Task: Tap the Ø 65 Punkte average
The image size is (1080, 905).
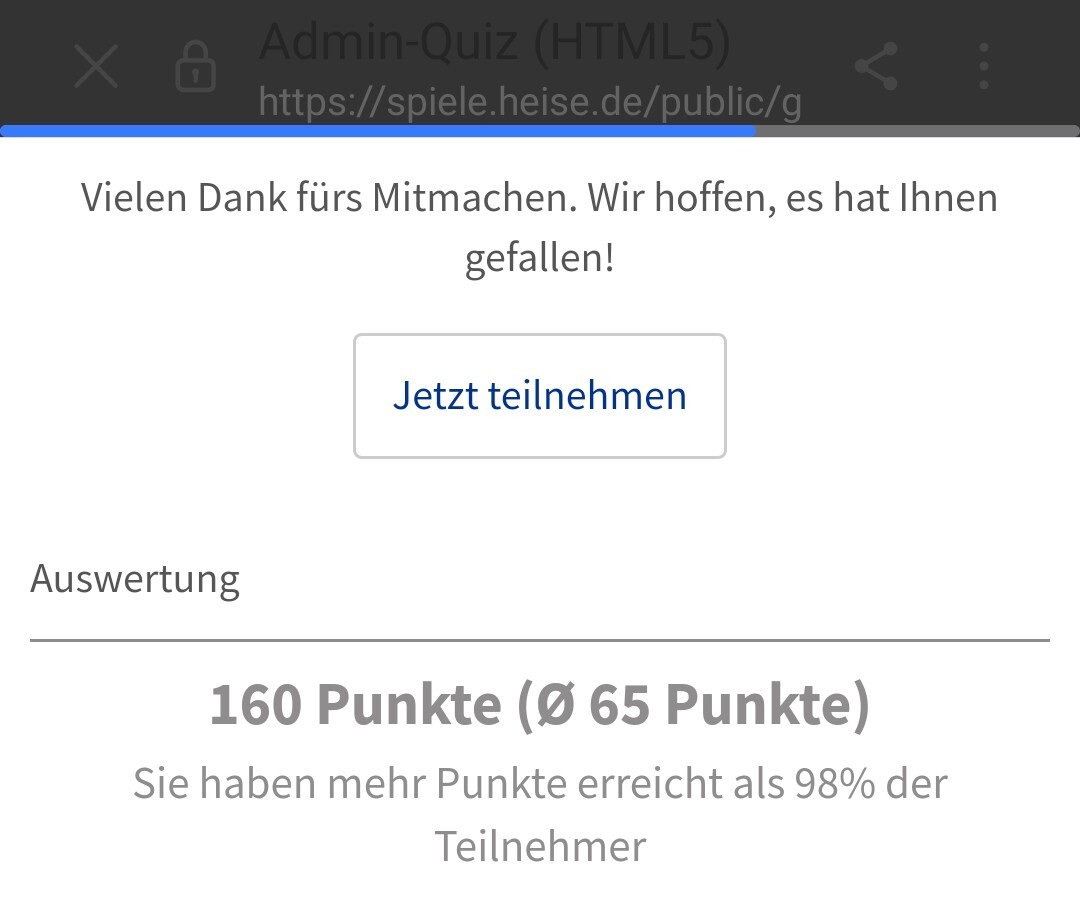Action: coord(702,705)
